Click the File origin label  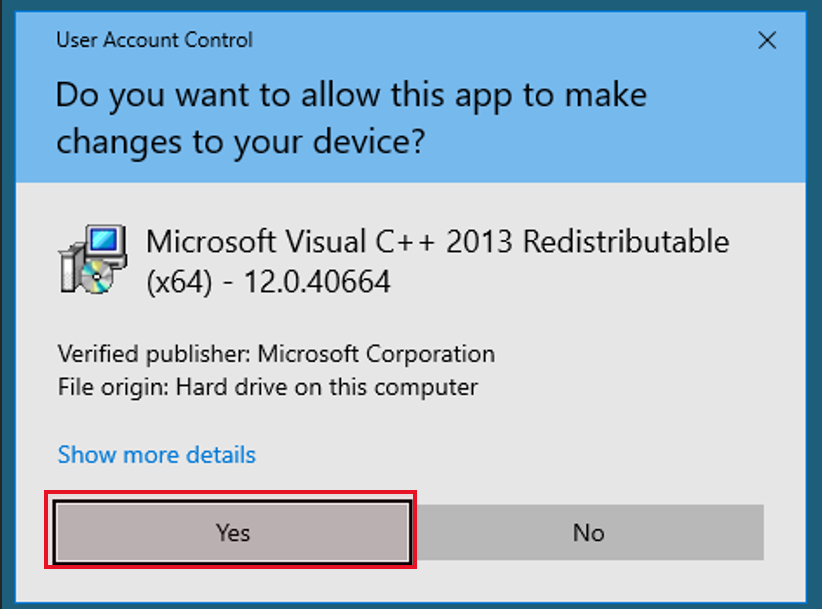click(x=113, y=387)
